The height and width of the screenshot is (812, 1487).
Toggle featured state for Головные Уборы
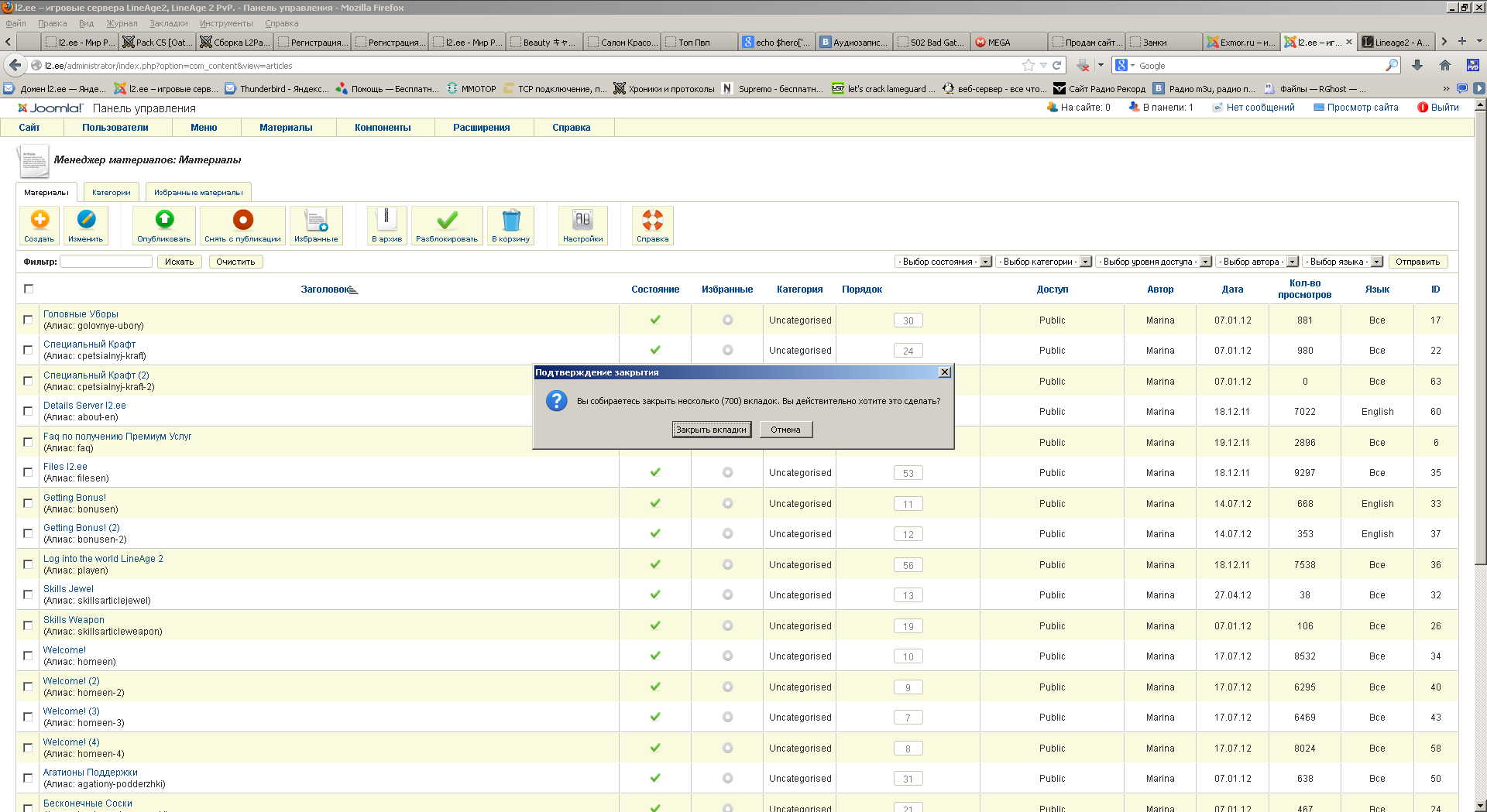(x=727, y=320)
